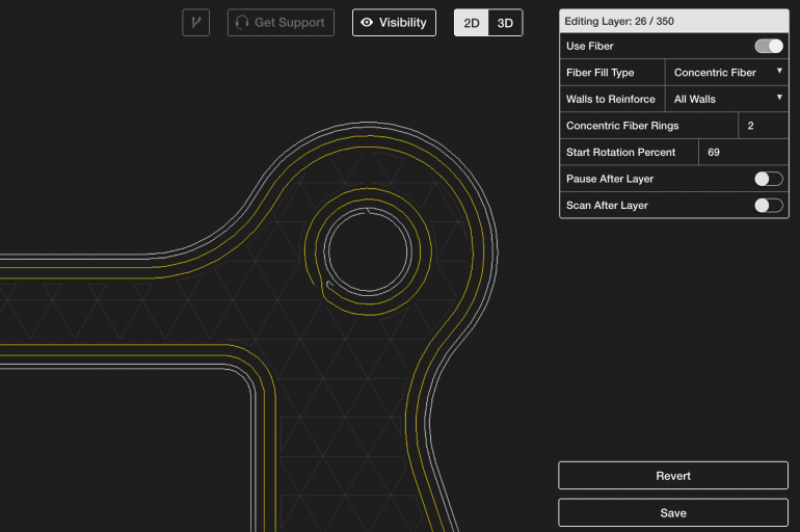Click the Save button
Viewport: 800px width, 532px height.
(x=673, y=513)
